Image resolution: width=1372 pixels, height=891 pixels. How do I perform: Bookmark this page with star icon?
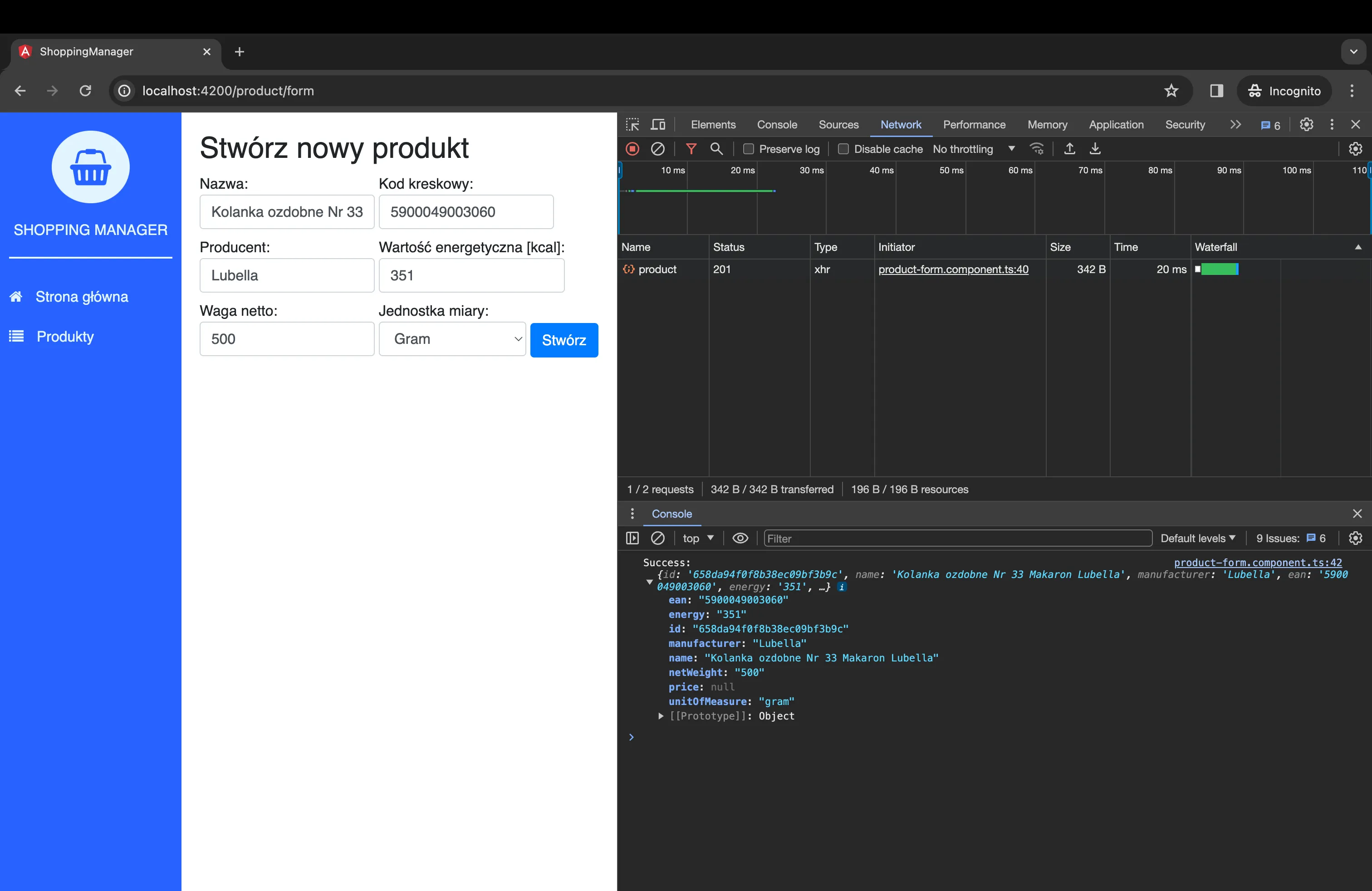pyautogui.click(x=1171, y=90)
